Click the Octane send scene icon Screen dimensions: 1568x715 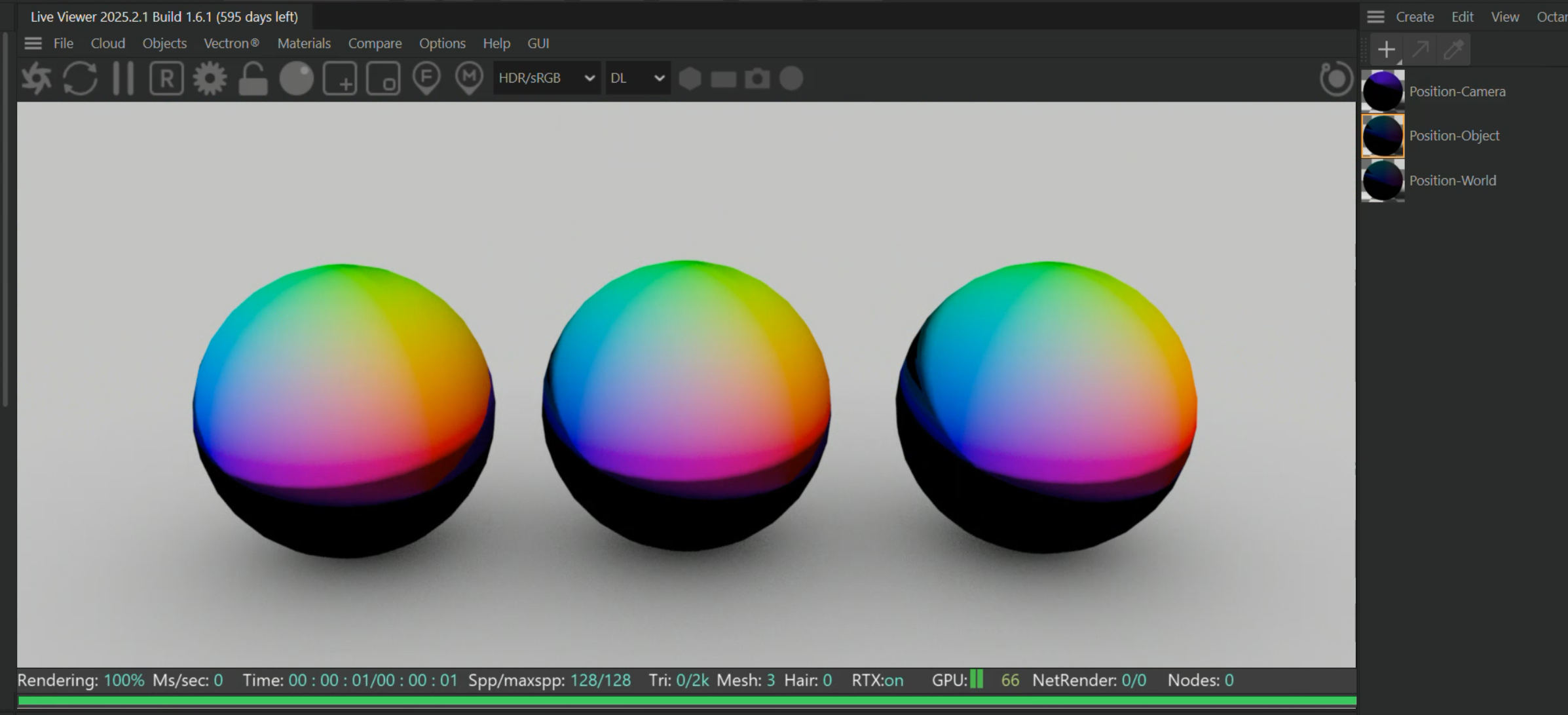[37, 79]
